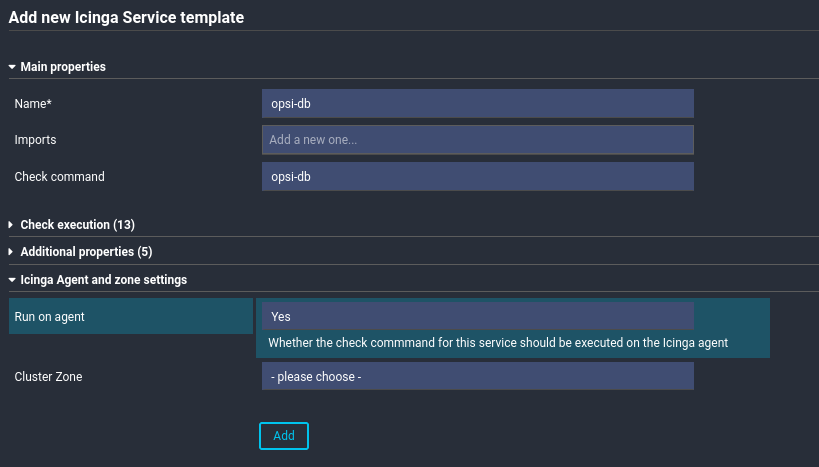Screen dimensions: 819x467
Task: Collapse Icinga Agent and zone settings
Action: pyautogui.click(x=98, y=280)
